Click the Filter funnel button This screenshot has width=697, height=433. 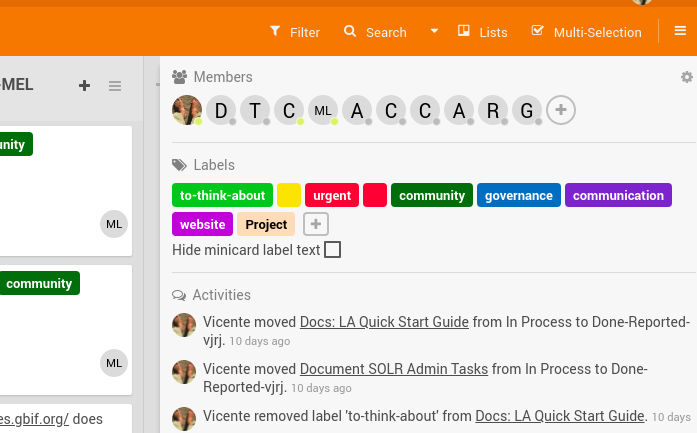(x=295, y=32)
